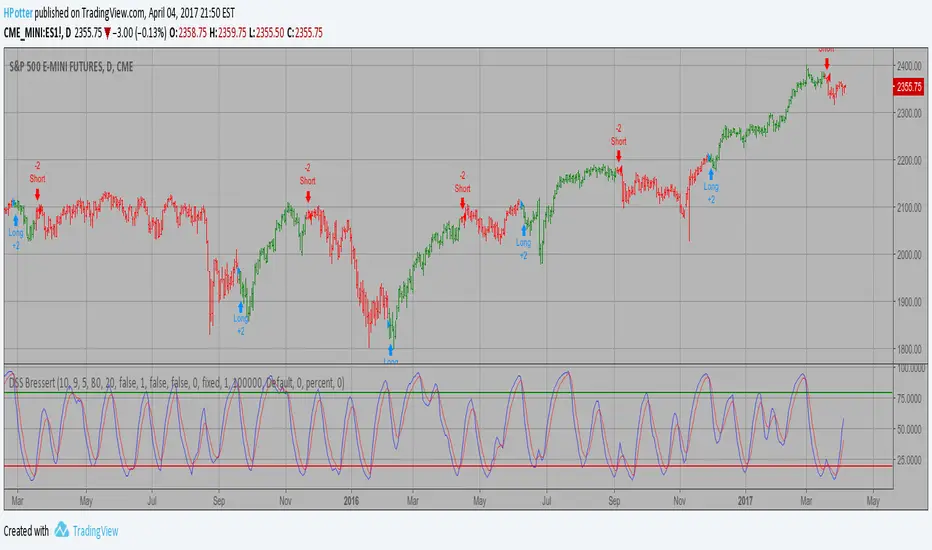Click the red Short arrow near December 2015

[308, 197]
